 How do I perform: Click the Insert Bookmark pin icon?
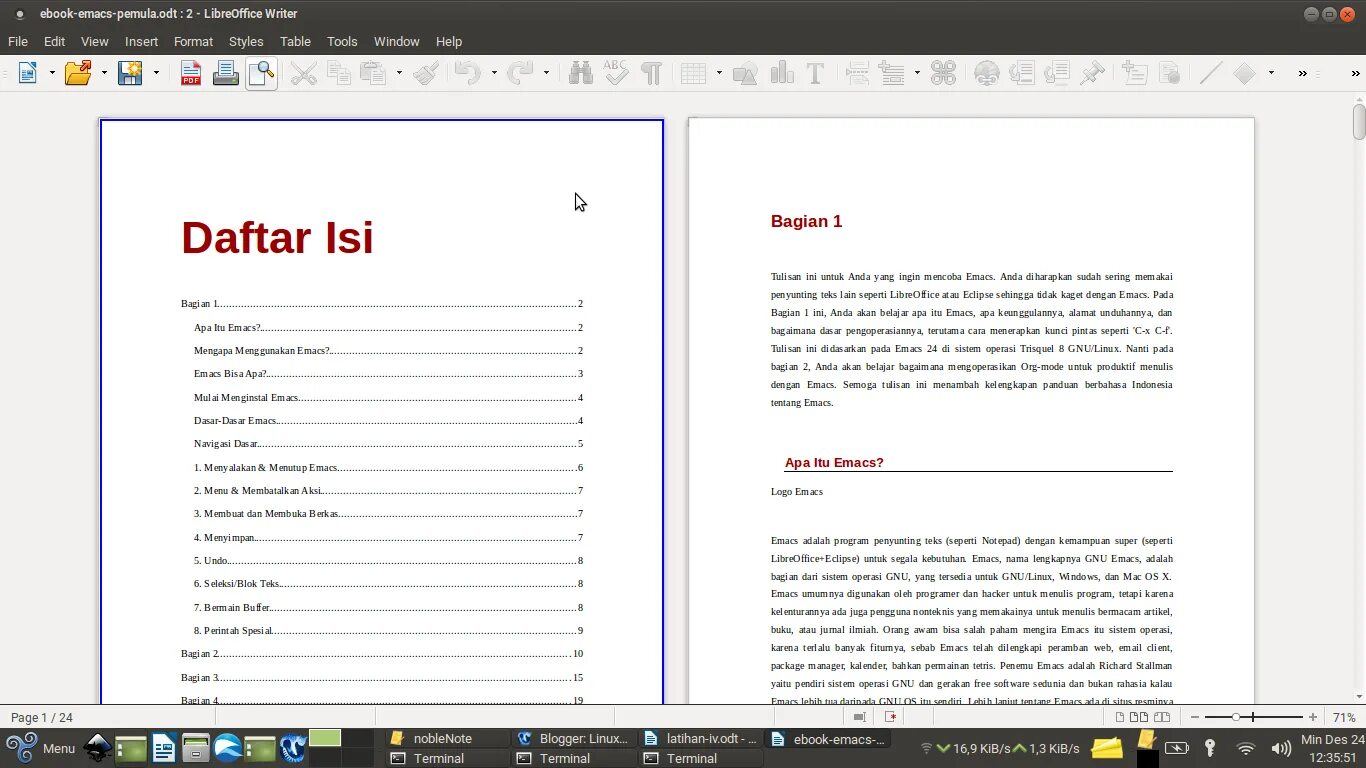[1092, 73]
